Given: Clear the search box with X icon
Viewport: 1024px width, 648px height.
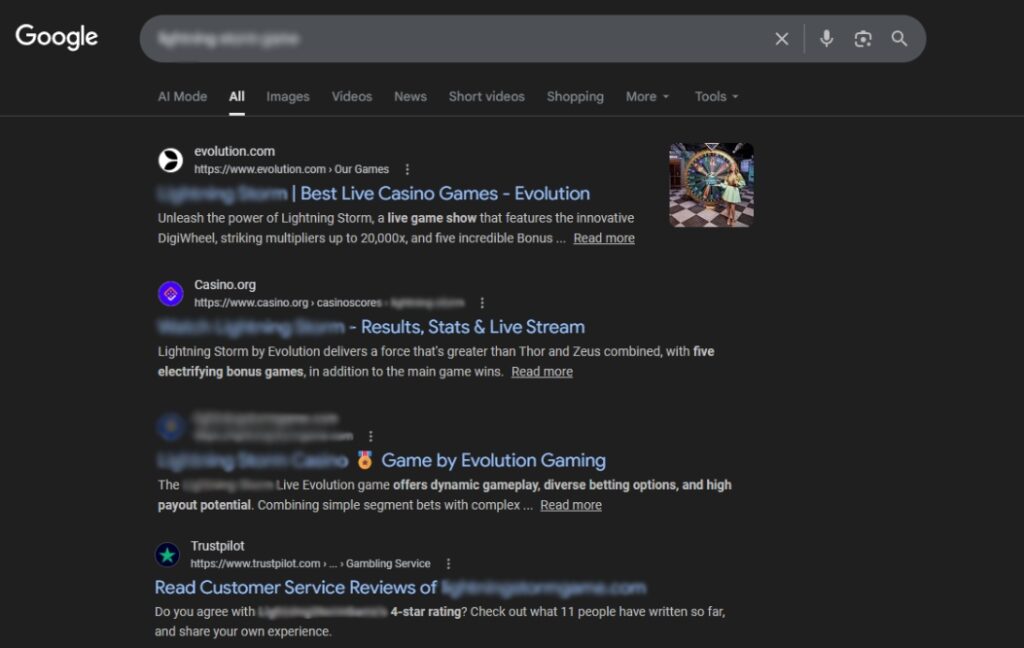Looking at the screenshot, I should (x=782, y=39).
